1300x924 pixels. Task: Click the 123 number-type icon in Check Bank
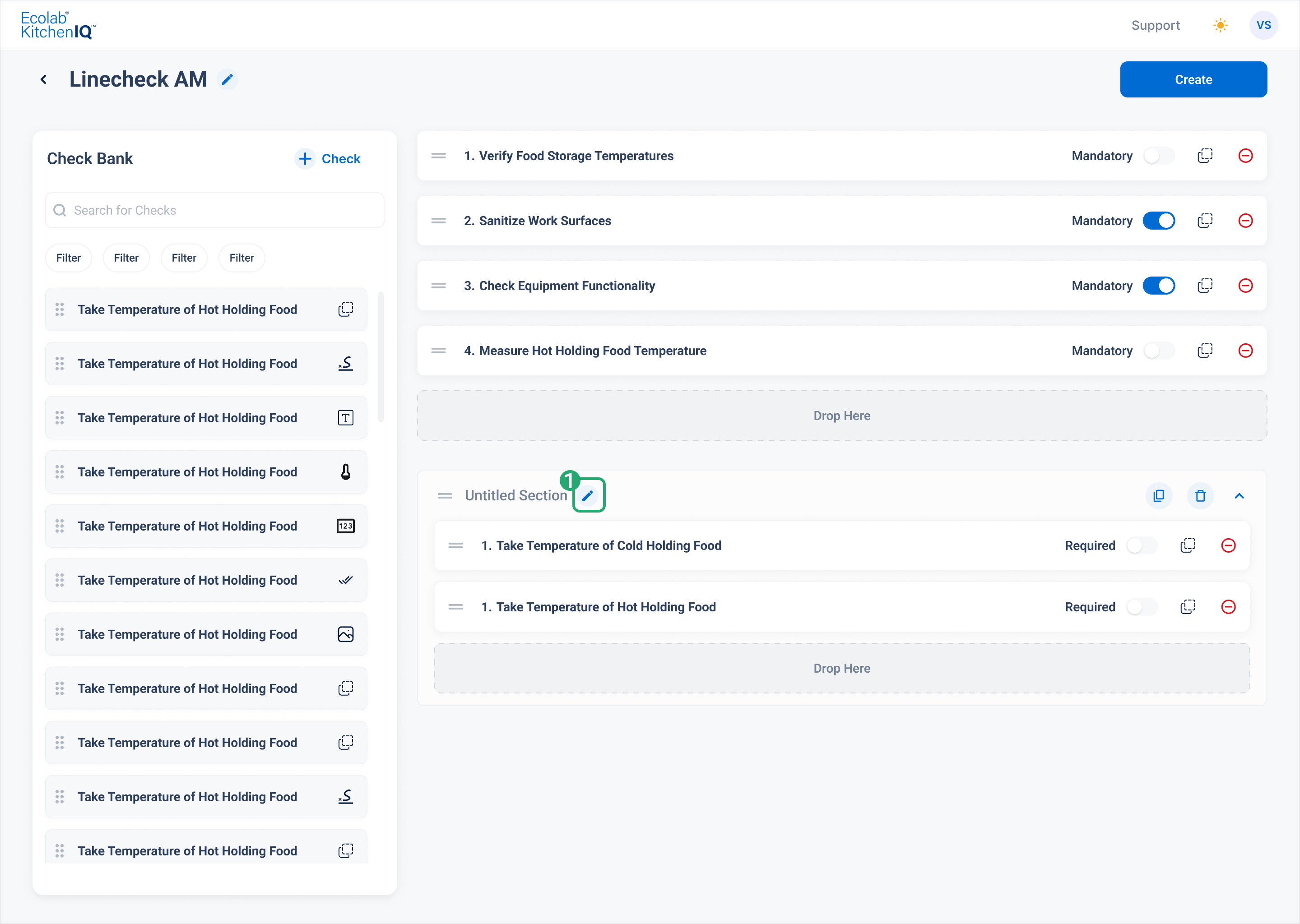point(345,526)
